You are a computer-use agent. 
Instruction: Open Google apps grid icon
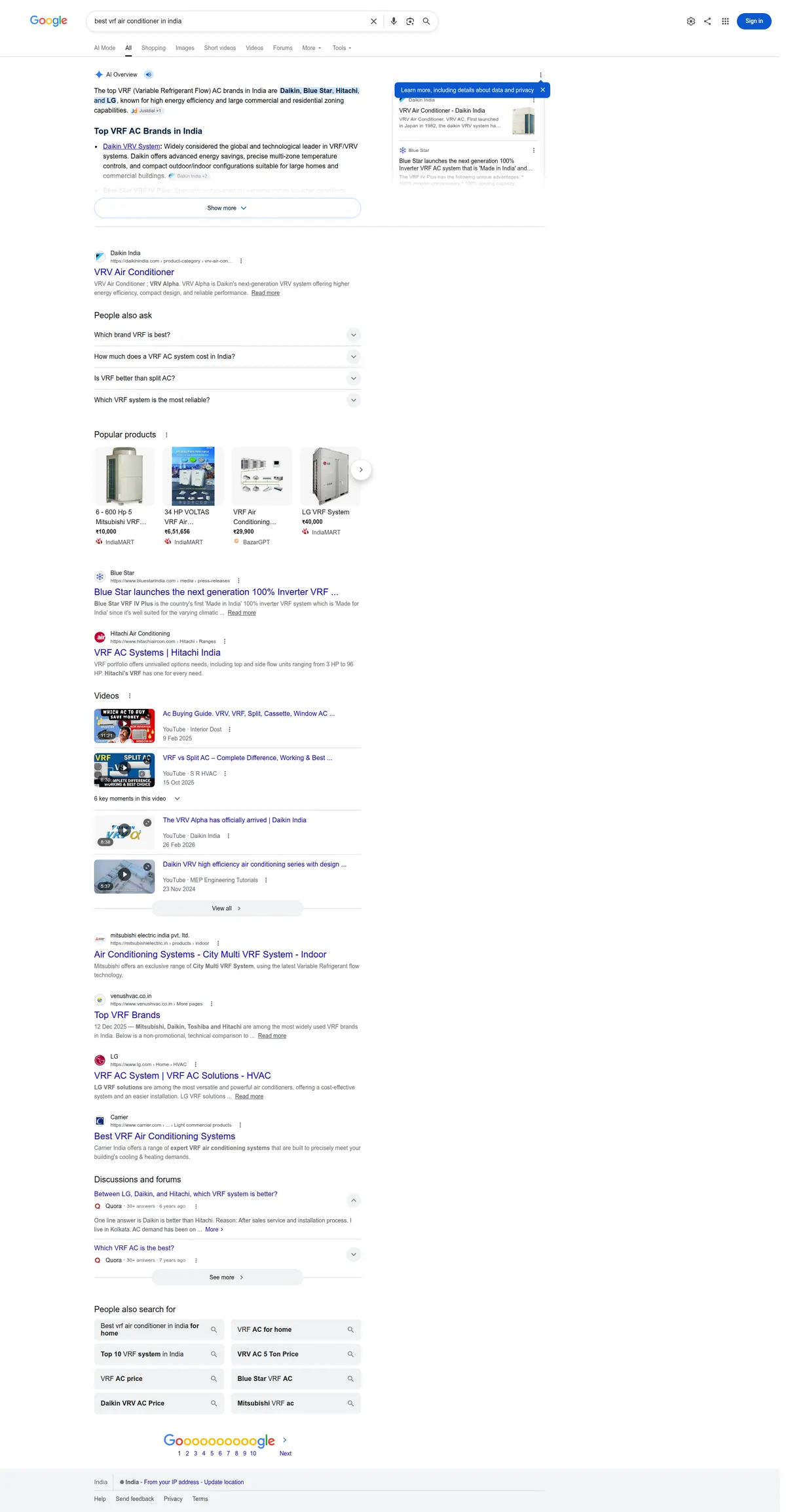pos(725,21)
